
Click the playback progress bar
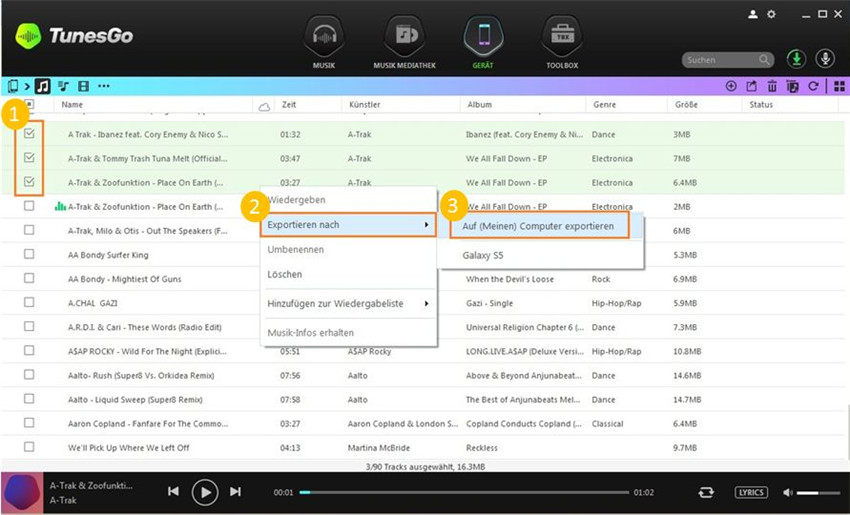click(x=465, y=493)
